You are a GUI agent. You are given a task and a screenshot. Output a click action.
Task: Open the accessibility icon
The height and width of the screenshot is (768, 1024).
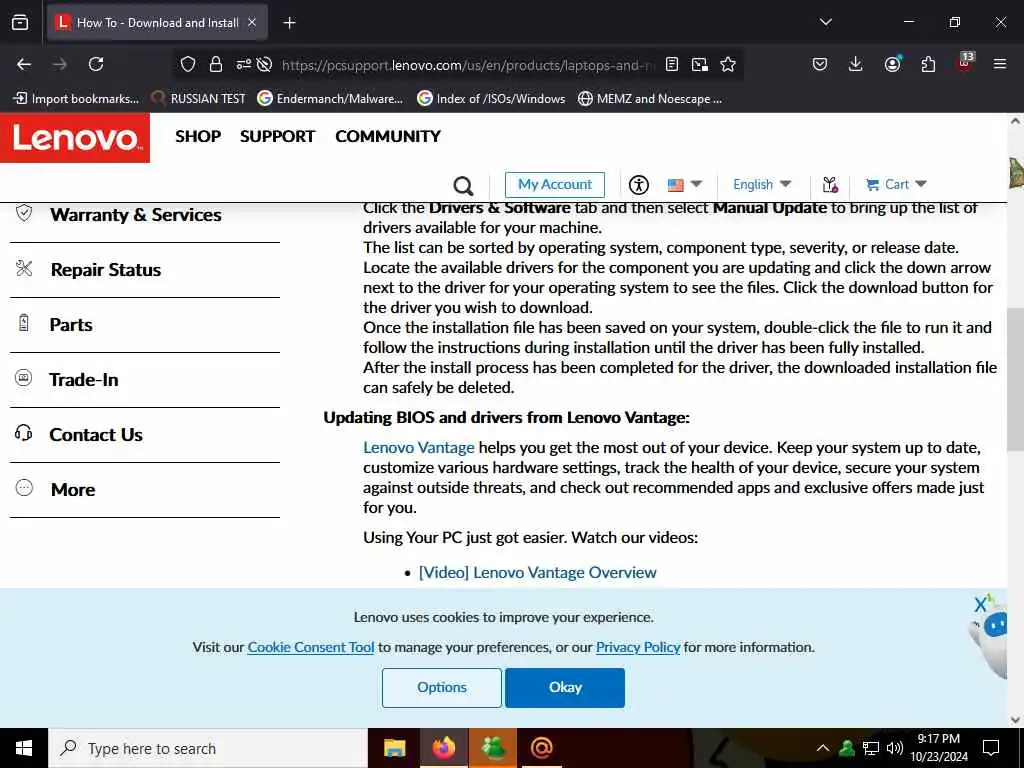click(x=639, y=185)
